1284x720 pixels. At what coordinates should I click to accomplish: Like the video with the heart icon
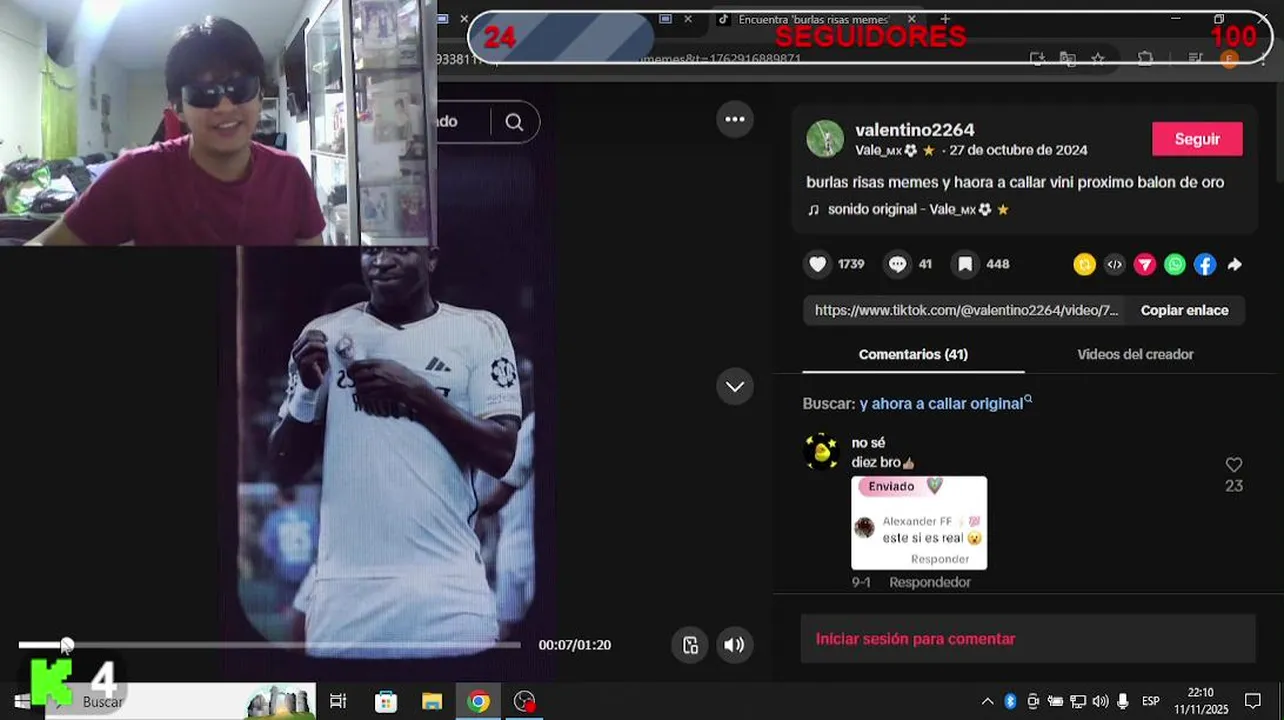(818, 264)
